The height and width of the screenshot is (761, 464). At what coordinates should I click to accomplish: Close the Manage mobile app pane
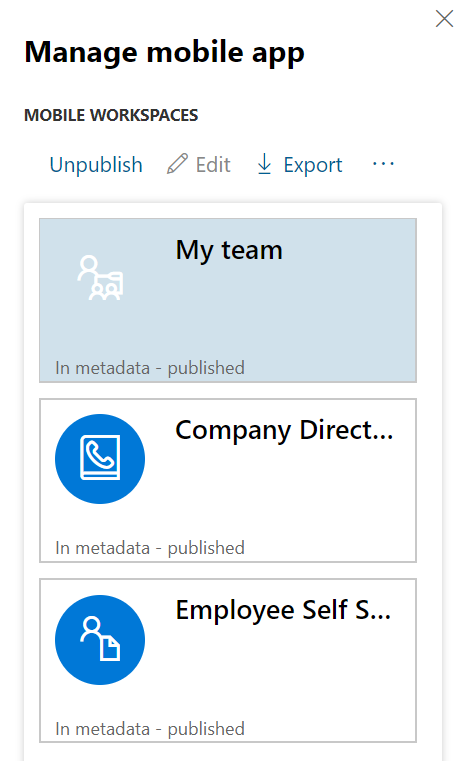(x=444, y=19)
